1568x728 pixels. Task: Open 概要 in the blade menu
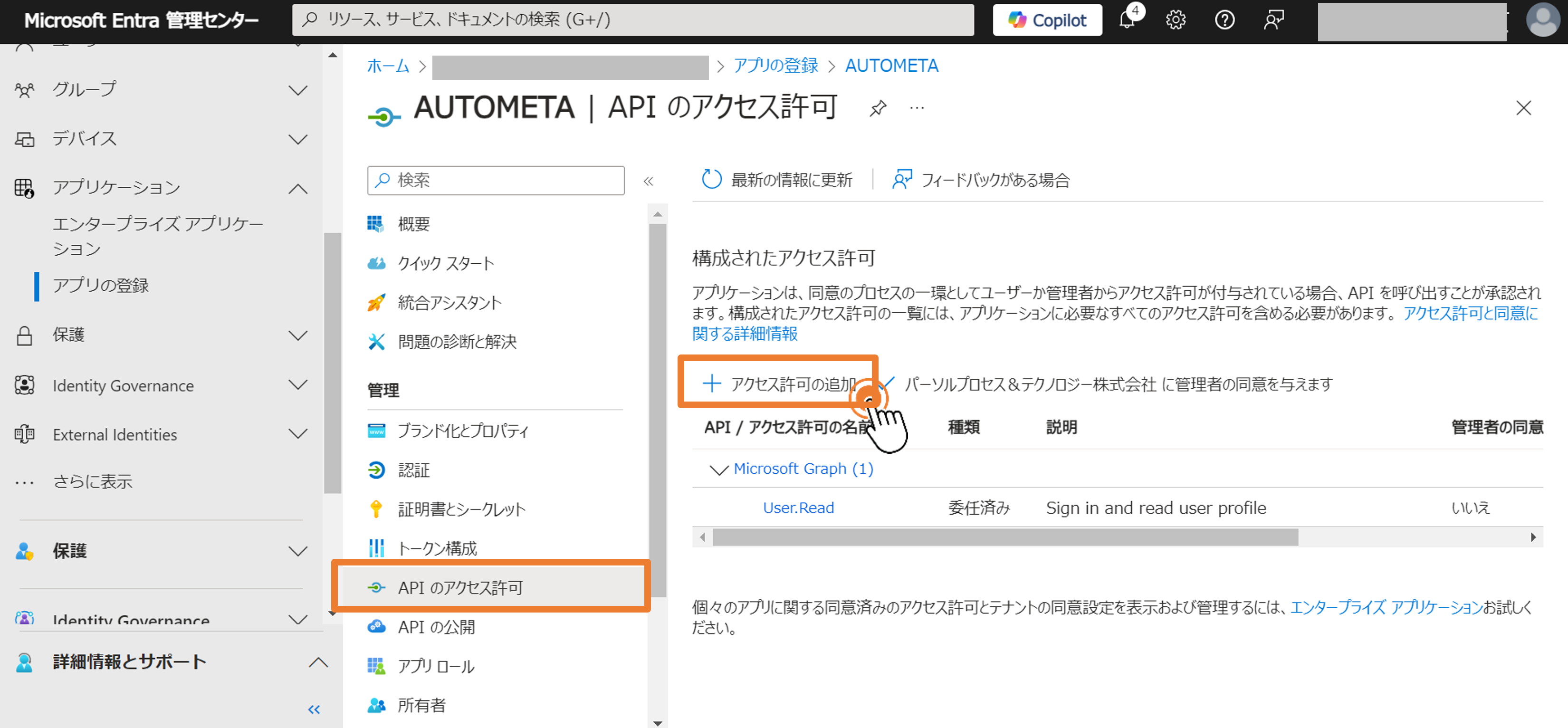[x=414, y=224]
